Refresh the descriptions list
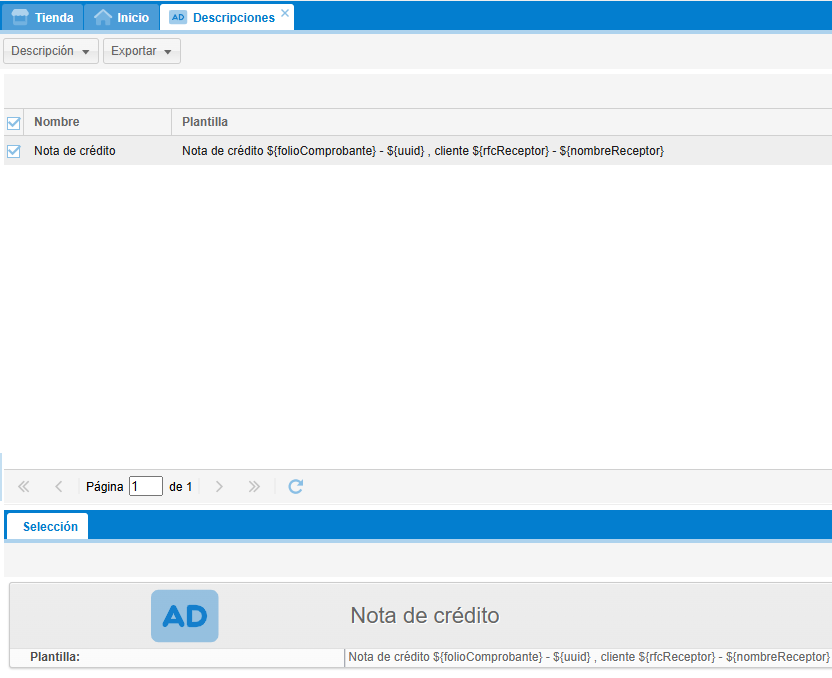Image resolution: width=832 pixels, height=678 pixels. pos(295,487)
